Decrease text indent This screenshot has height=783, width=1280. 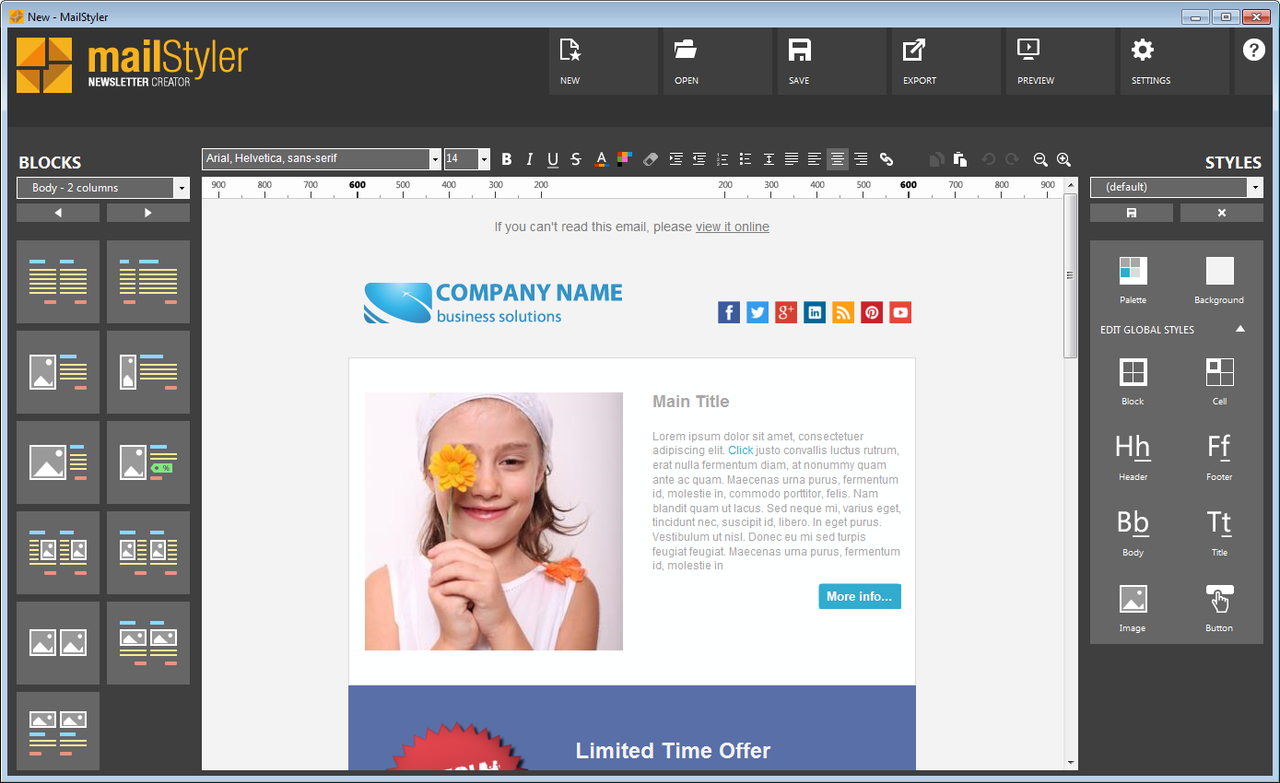(699, 159)
